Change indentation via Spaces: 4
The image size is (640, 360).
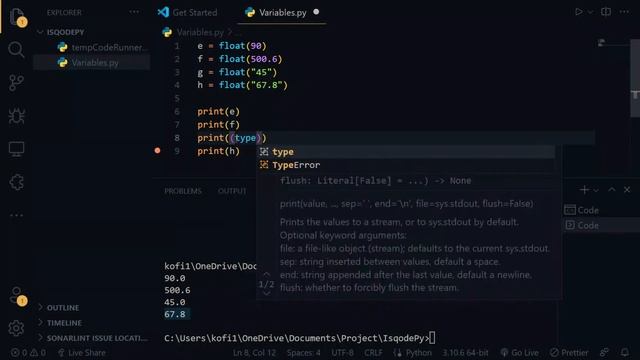(304, 353)
